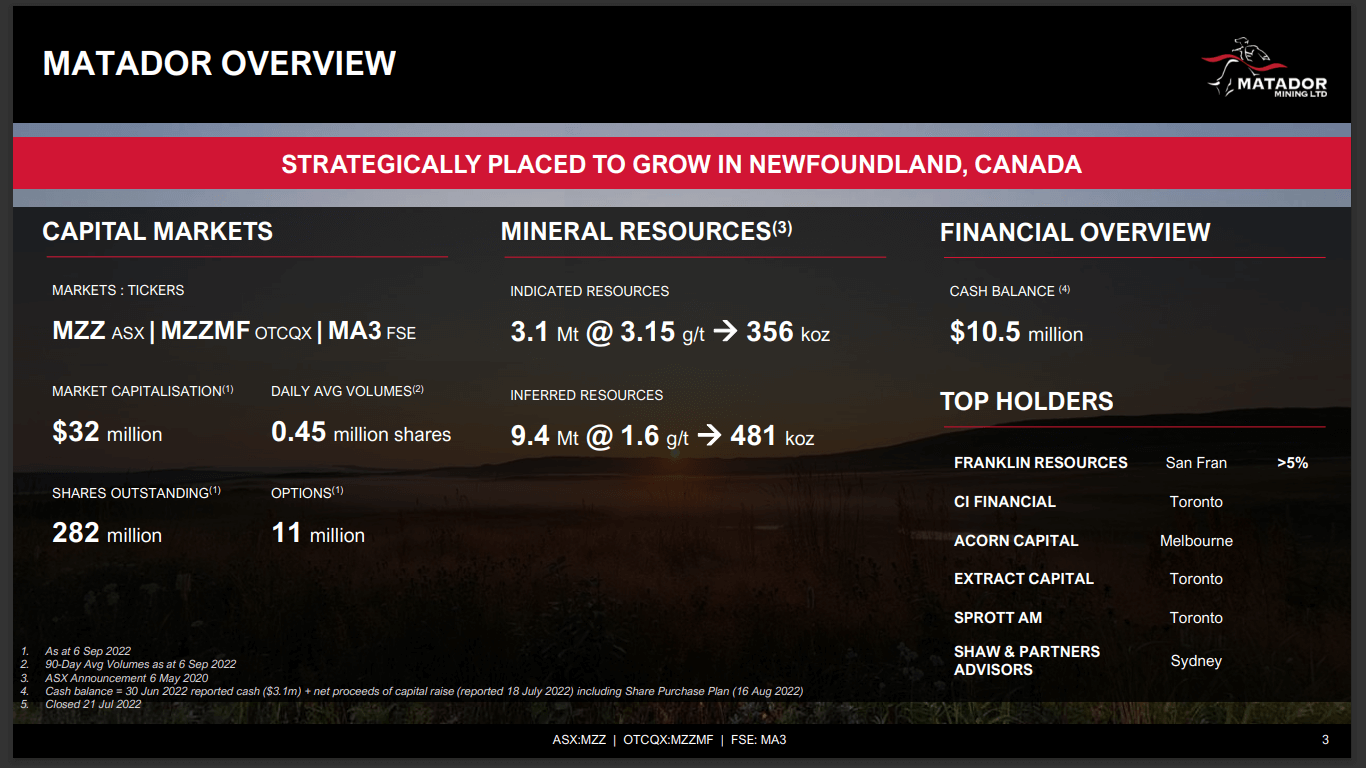1366x768 pixels.
Task: Click the OPTIONS label
Action: [307, 492]
